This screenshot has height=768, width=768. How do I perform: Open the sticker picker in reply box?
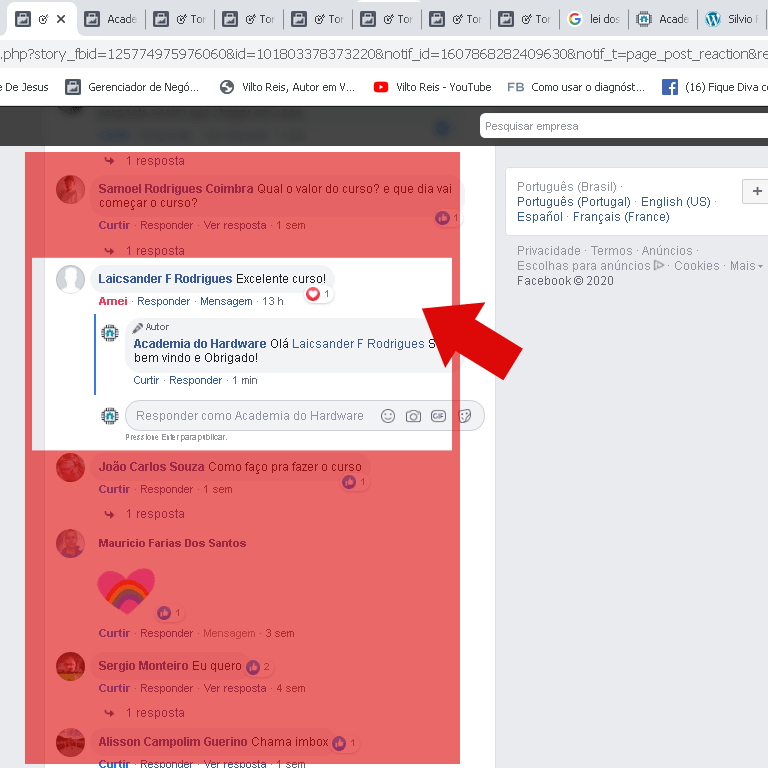coord(464,416)
